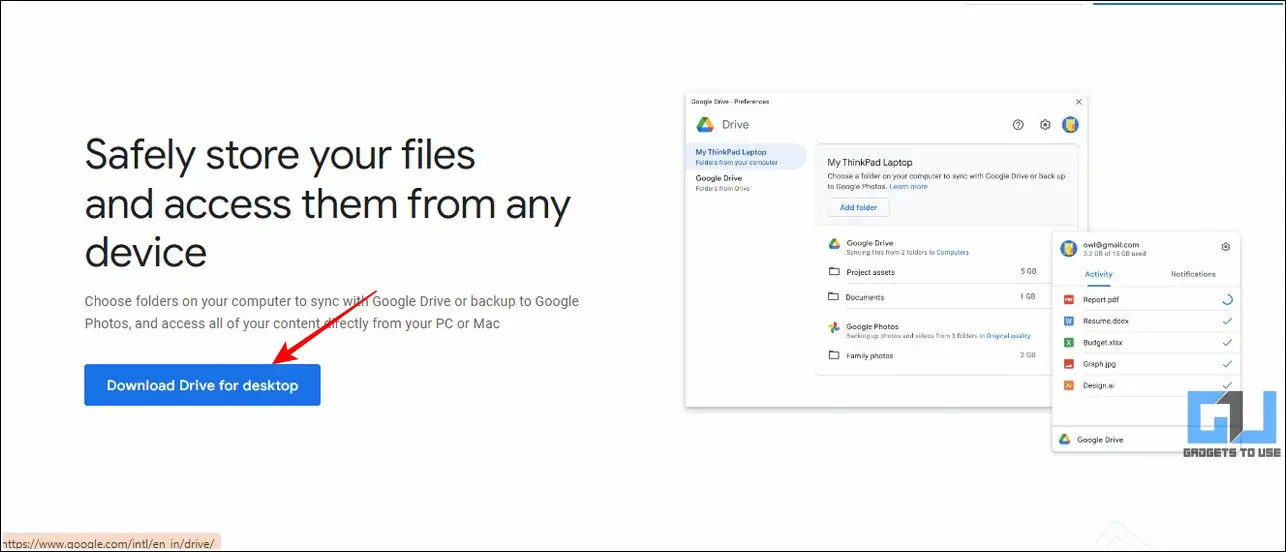Close the Drive Preferences window
The height and width of the screenshot is (552, 1286).
[1078, 102]
